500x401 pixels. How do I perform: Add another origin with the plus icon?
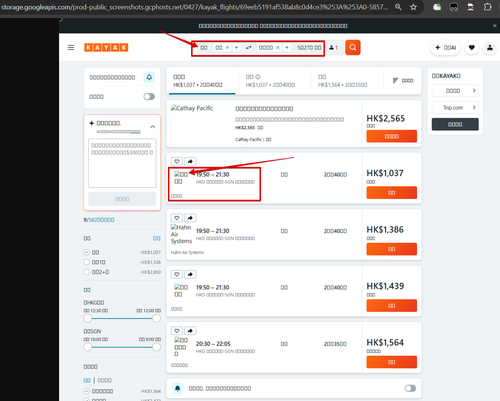coord(236,48)
